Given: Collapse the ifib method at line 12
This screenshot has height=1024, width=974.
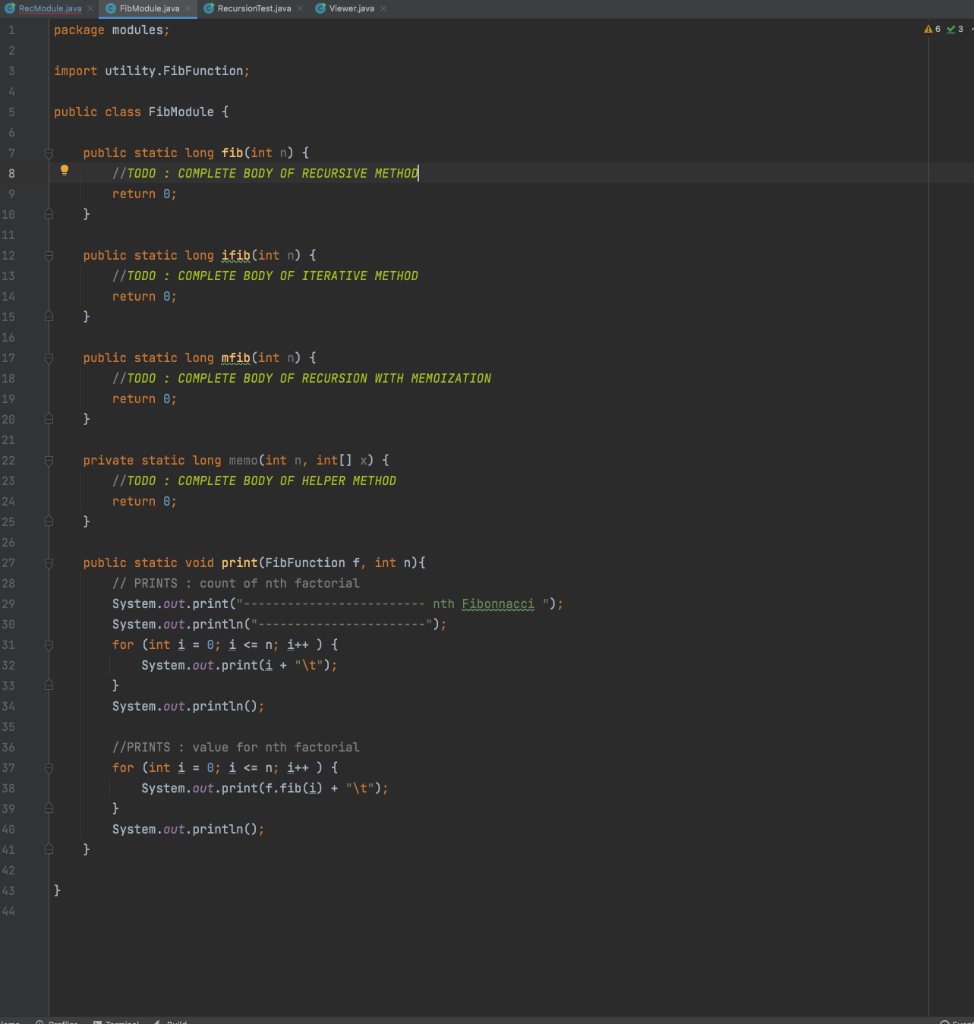Looking at the screenshot, I should click(x=49, y=255).
